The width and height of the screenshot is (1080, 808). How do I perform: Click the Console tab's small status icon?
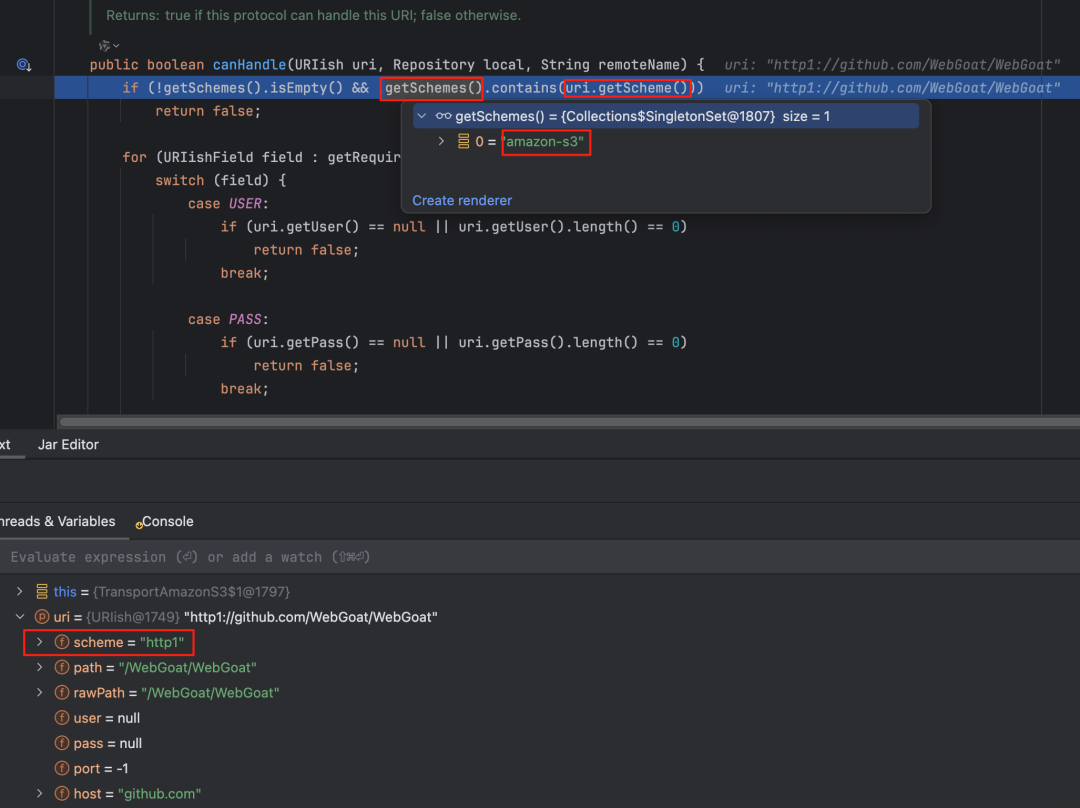click(139, 525)
